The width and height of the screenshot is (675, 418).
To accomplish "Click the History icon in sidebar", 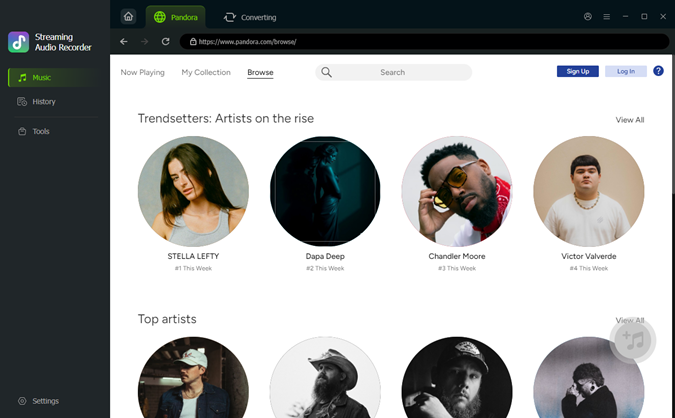I will click(22, 102).
